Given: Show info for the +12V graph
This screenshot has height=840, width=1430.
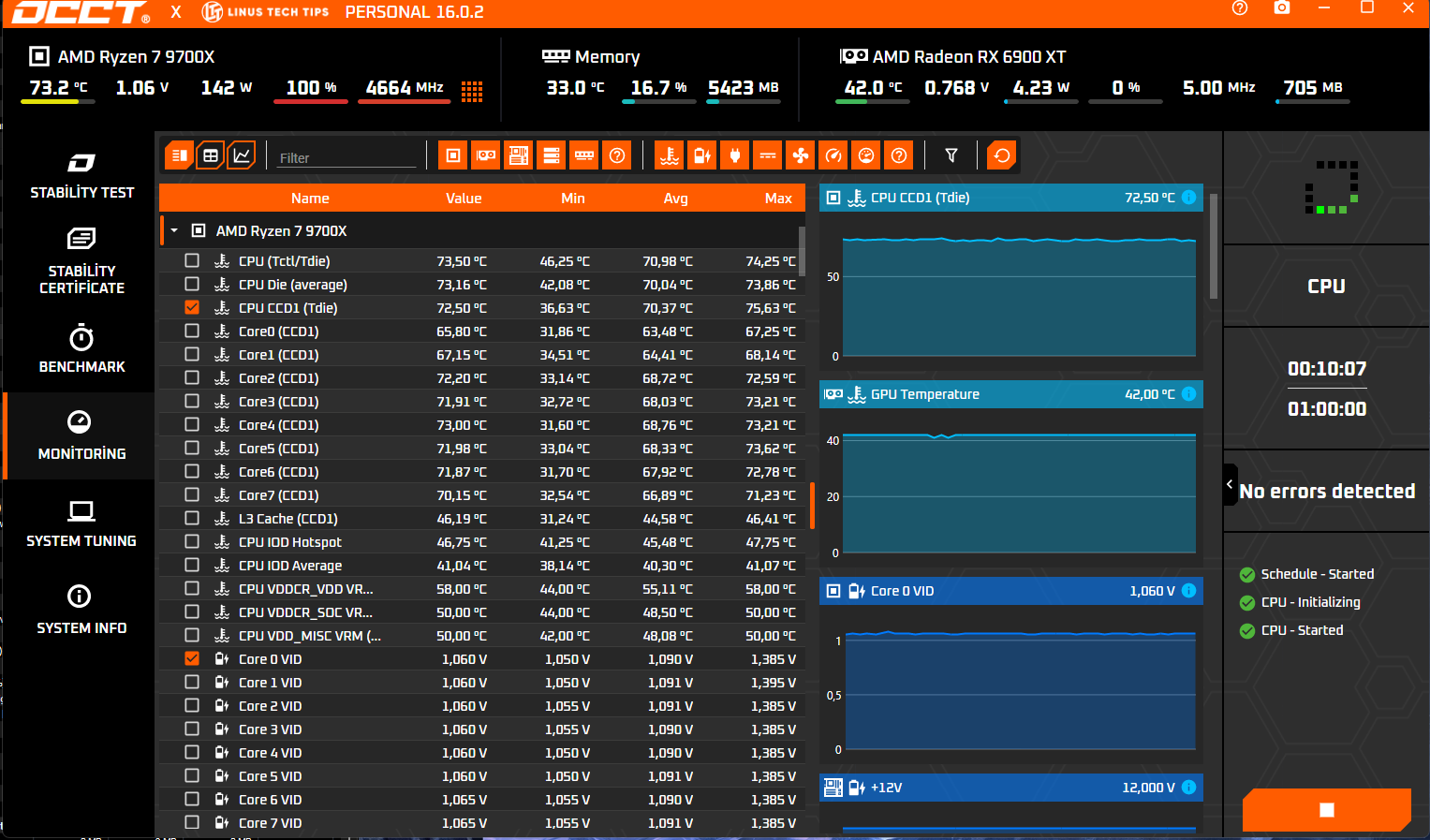Looking at the screenshot, I should coord(1188,788).
